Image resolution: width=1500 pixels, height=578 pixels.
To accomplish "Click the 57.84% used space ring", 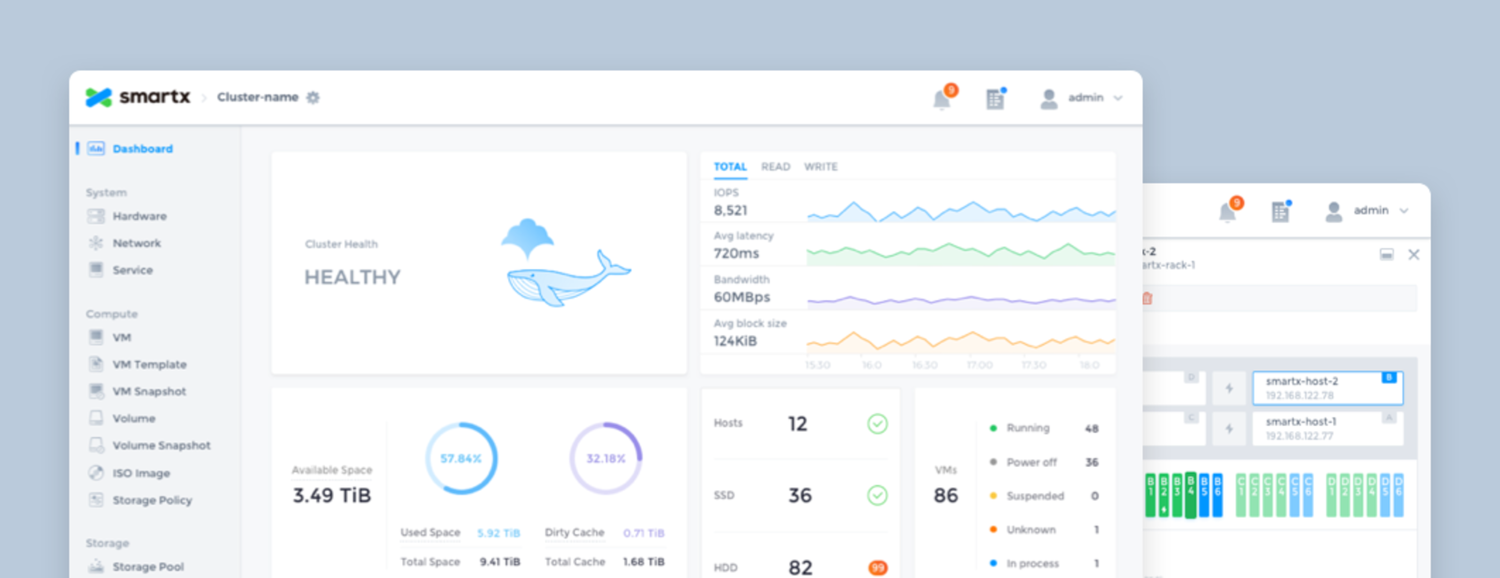I will point(461,459).
